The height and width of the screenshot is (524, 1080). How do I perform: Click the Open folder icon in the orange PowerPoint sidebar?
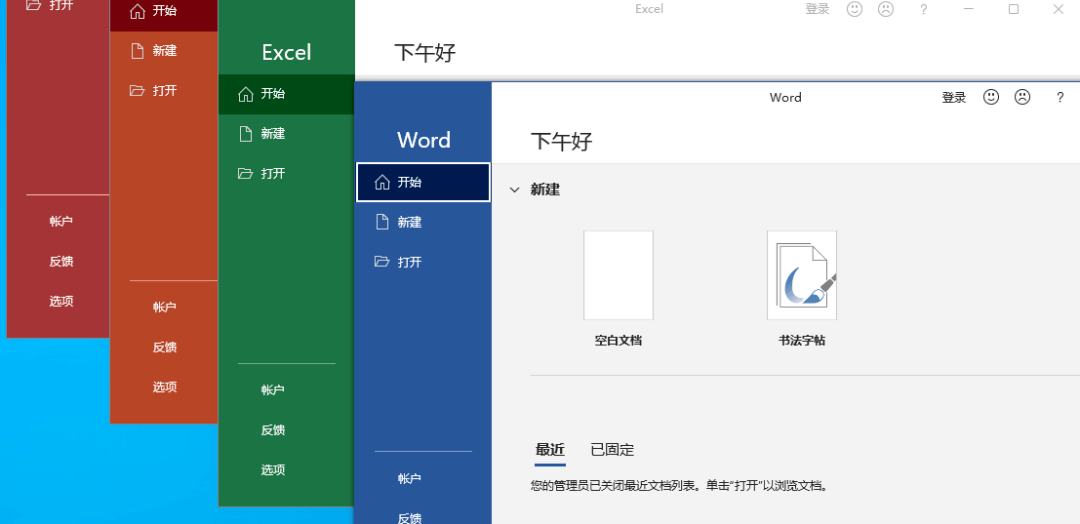(137, 90)
